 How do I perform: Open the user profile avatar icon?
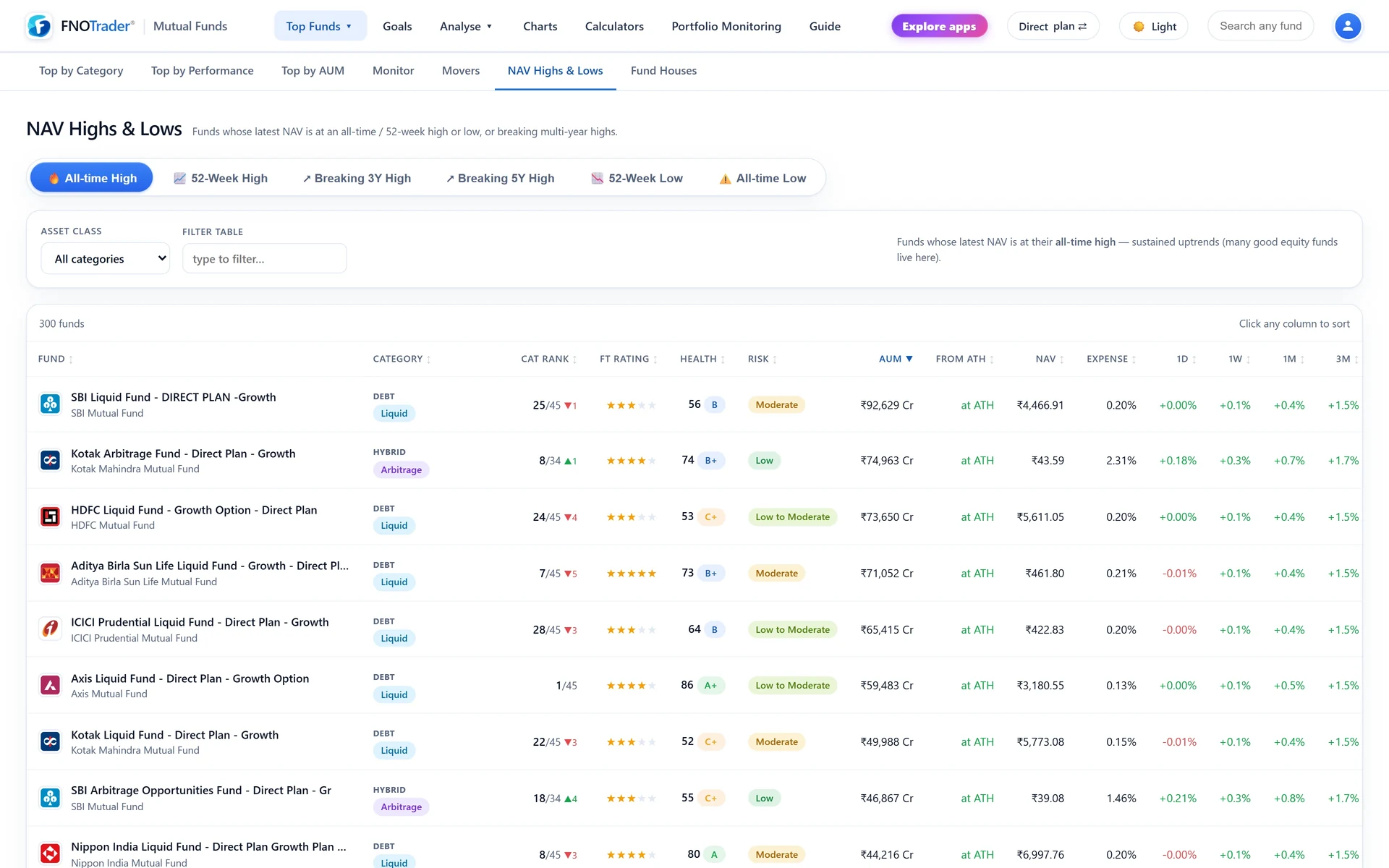click(x=1347, y=26)
